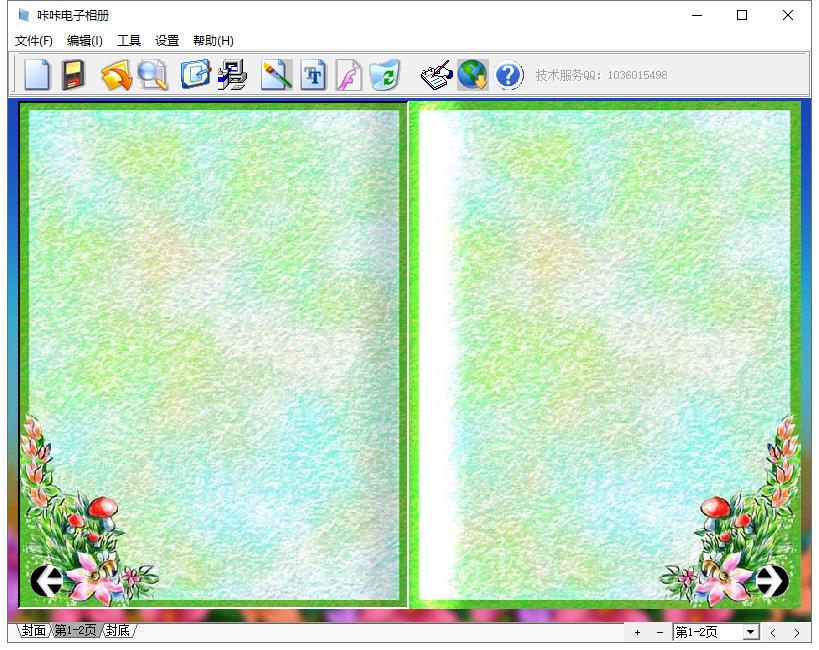
Task: Click the app icon in title bar
Action: (x=23, y=15)
